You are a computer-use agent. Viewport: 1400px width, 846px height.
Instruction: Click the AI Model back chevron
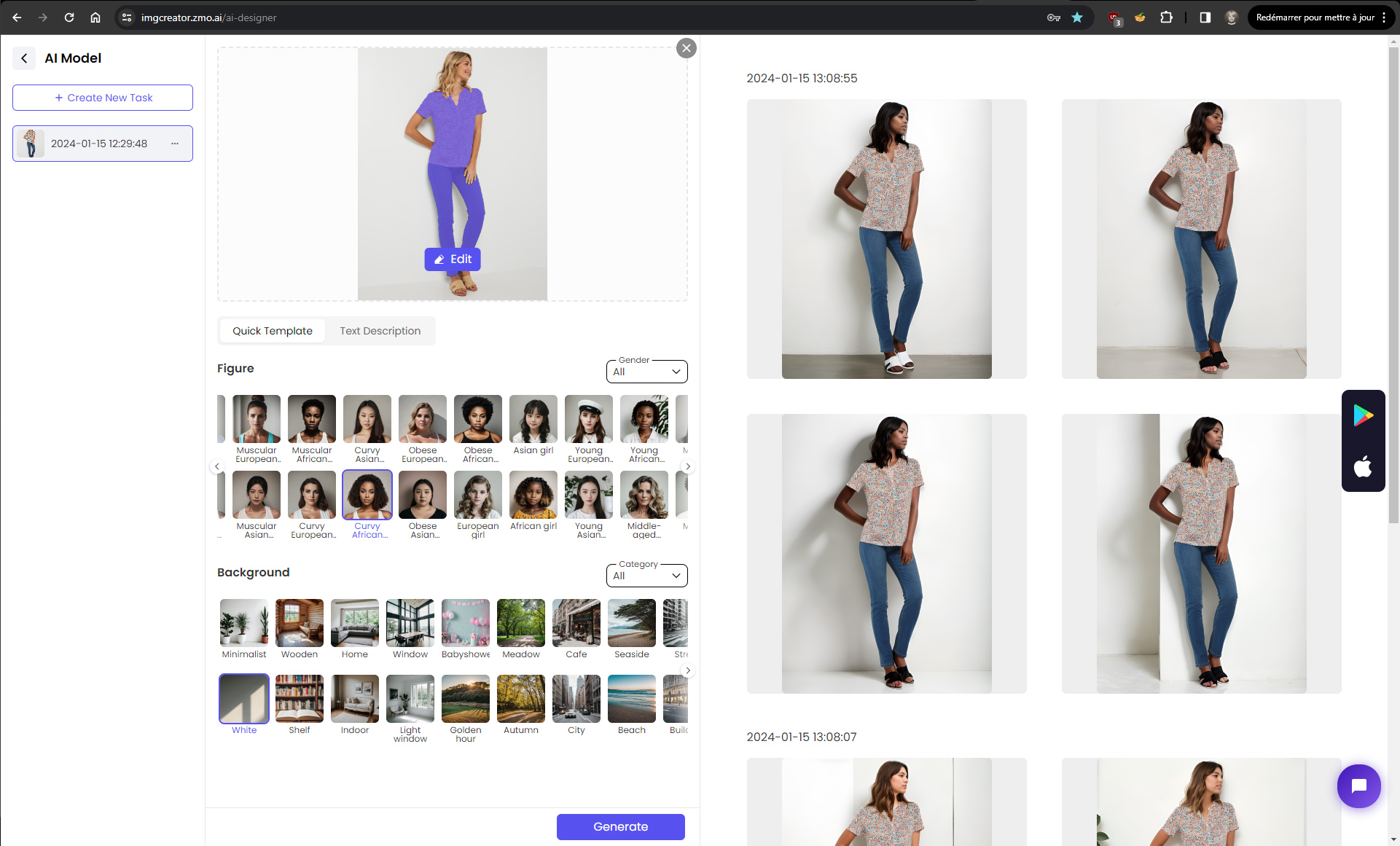point(24,58)
